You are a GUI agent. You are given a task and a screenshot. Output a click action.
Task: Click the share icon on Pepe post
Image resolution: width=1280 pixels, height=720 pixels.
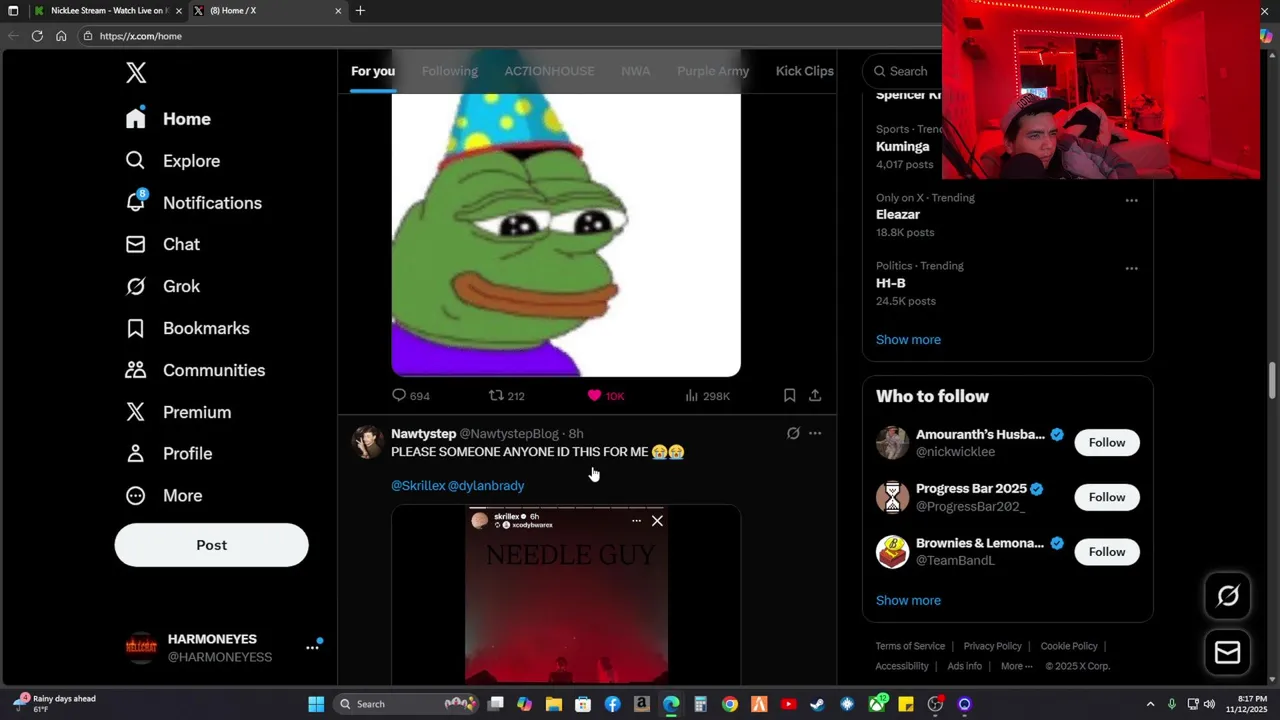tap(815, 395)
